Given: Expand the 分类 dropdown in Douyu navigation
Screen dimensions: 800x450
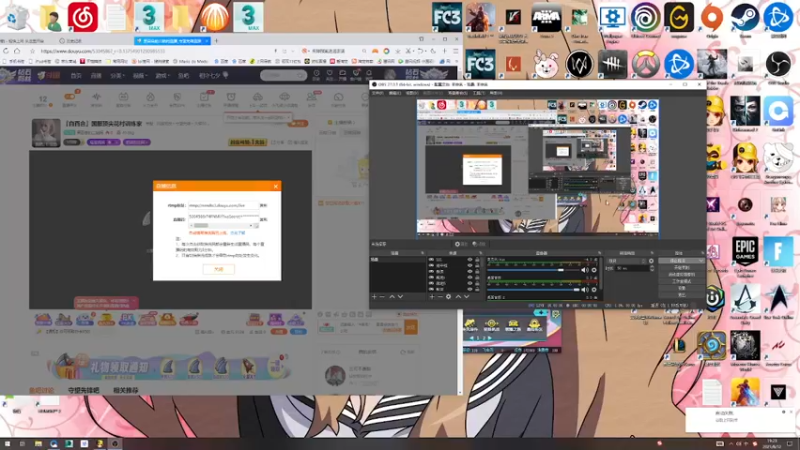Looking at the screenshot, I should coord(117,76).
